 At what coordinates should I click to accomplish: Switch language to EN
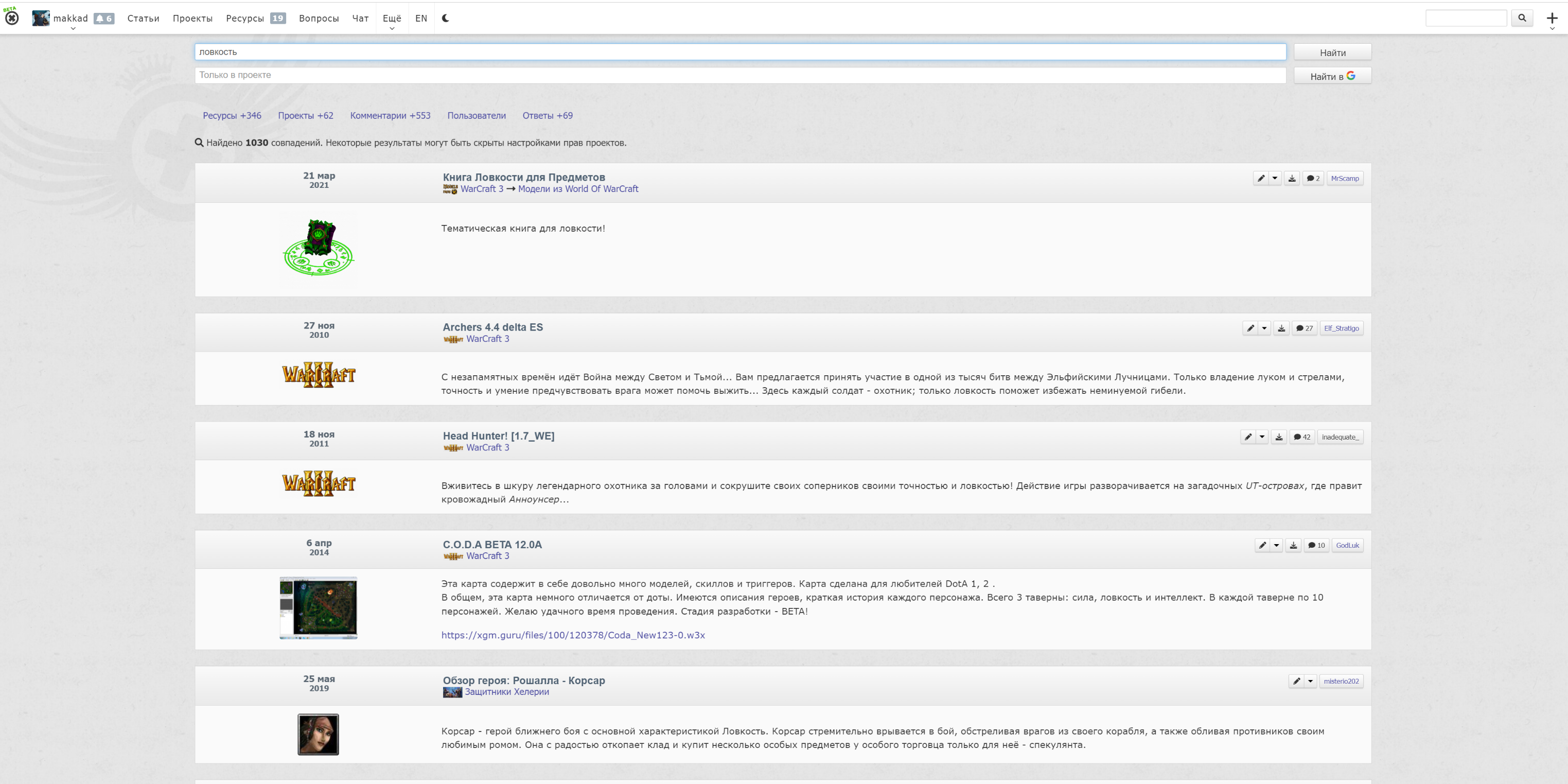420,18
